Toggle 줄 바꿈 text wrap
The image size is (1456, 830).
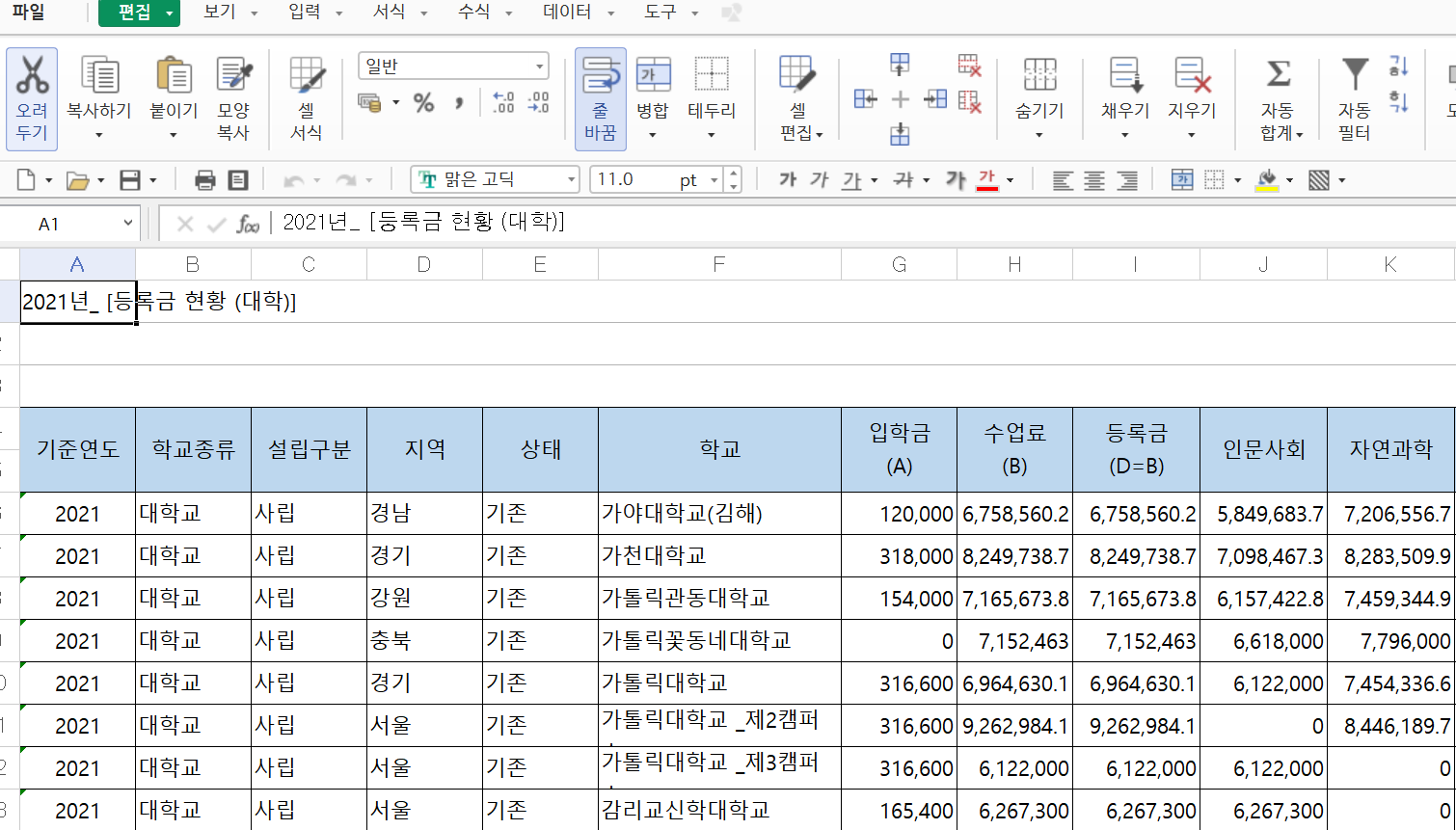coord(601,98)
